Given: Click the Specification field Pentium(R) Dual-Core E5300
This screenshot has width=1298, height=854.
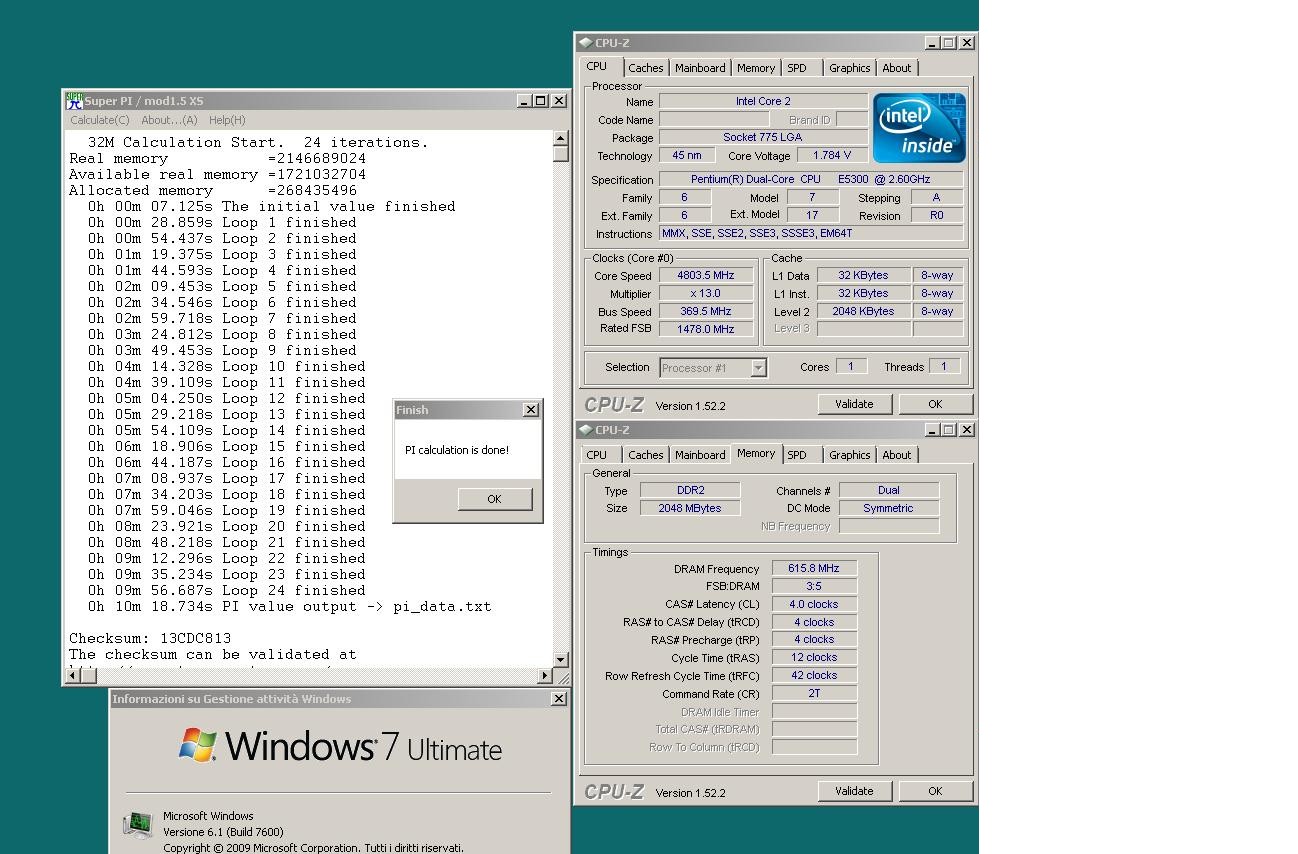Looking at the screenshot, I should pos(811,180).
